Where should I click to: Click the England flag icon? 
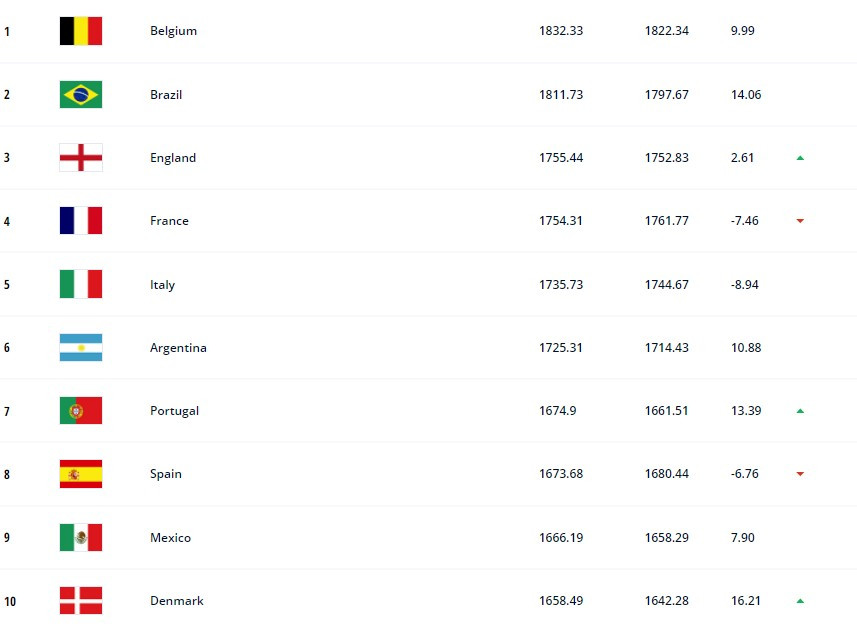(x=81, y=158)
